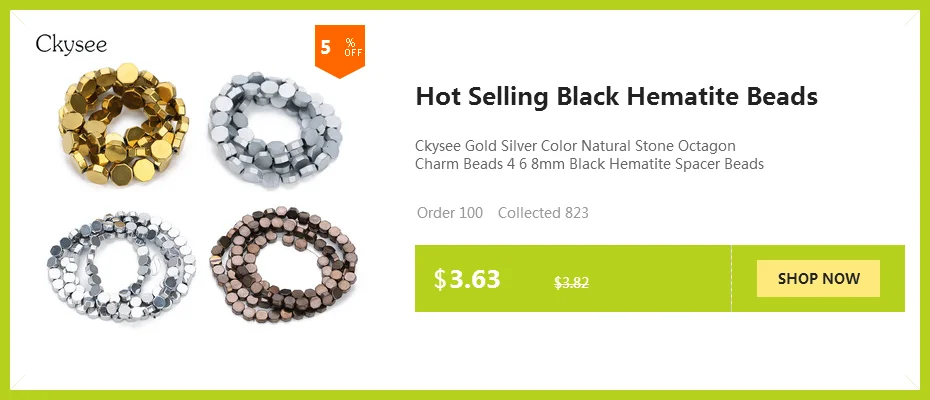Viewport: 930px width, 400px height.
Task: Click the number 5 on orange badge
Action: tap(325, 47)
